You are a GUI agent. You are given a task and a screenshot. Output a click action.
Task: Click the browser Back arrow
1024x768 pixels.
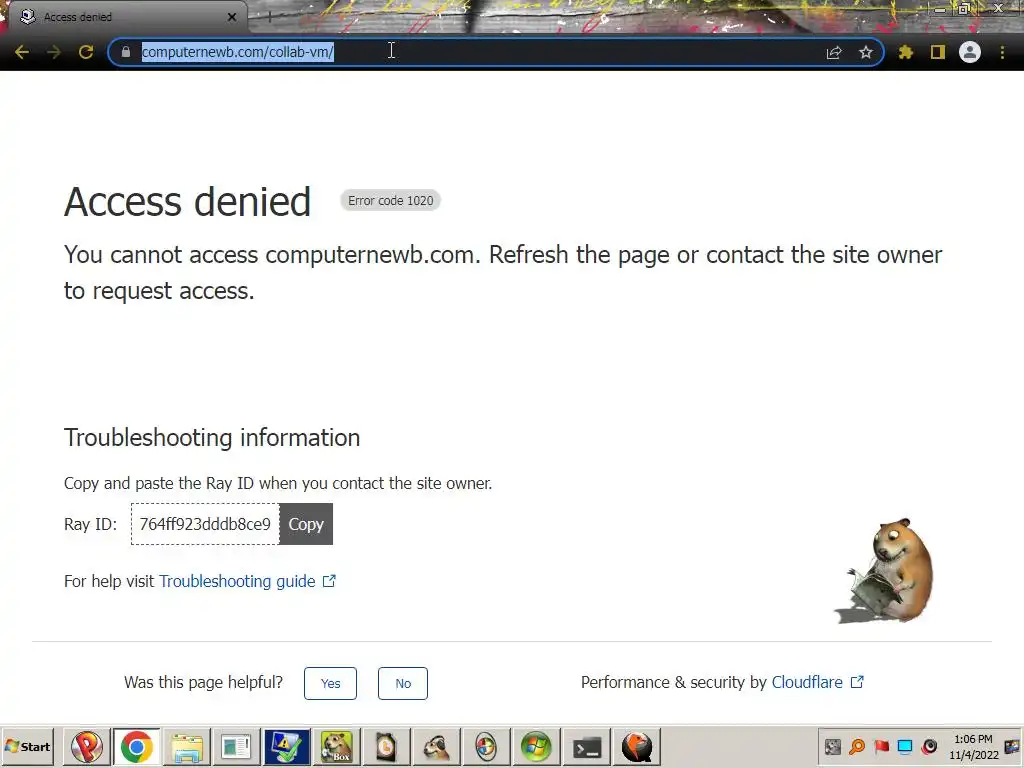[22, 52]
